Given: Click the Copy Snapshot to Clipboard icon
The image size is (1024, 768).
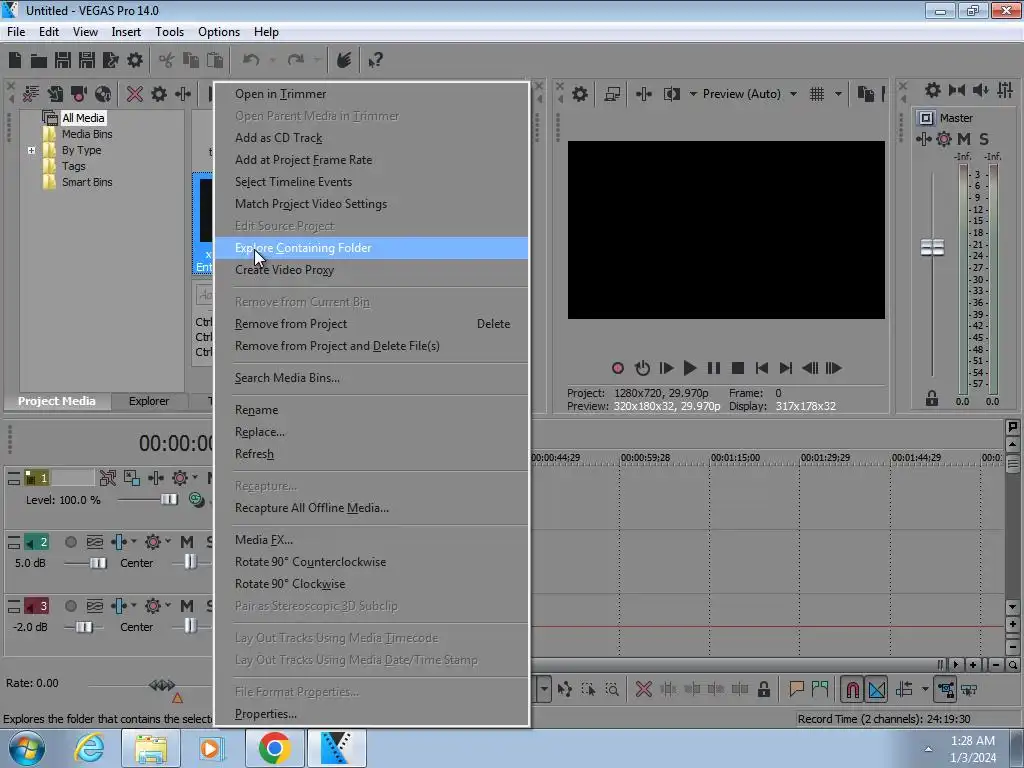Looking at the screenshot, I should 866,94.
